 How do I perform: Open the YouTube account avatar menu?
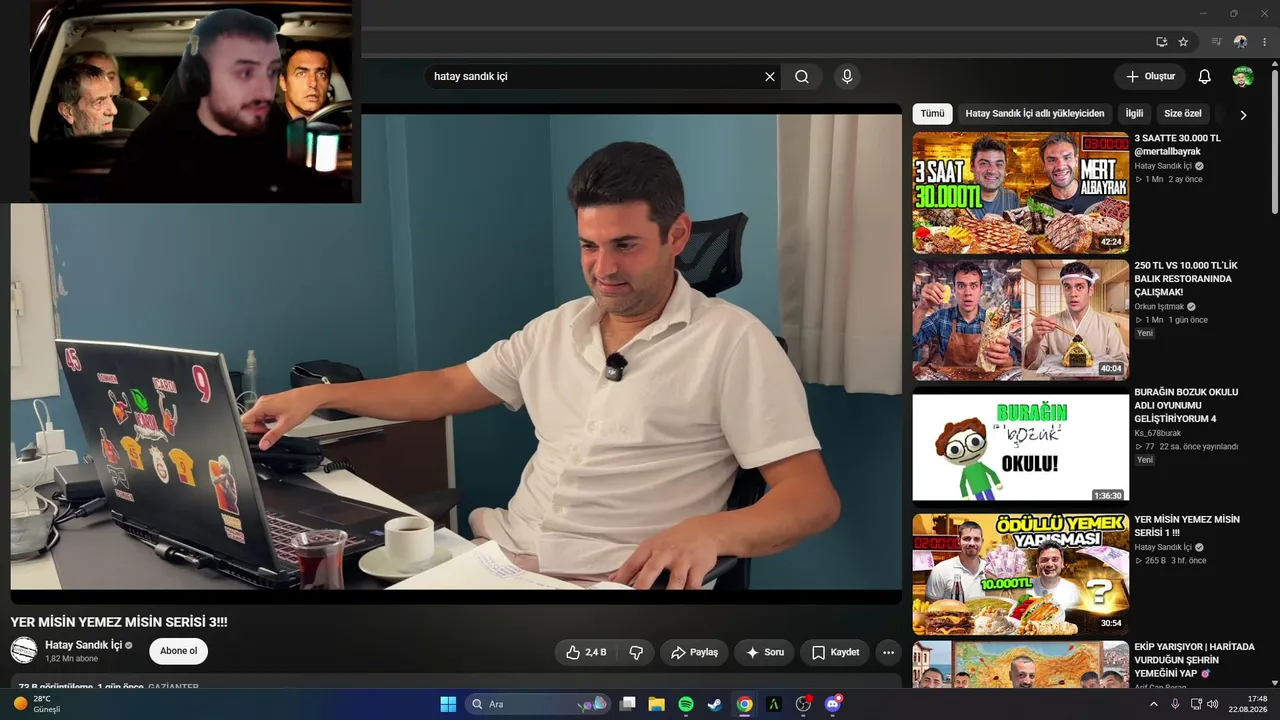tap(1243, 77)
